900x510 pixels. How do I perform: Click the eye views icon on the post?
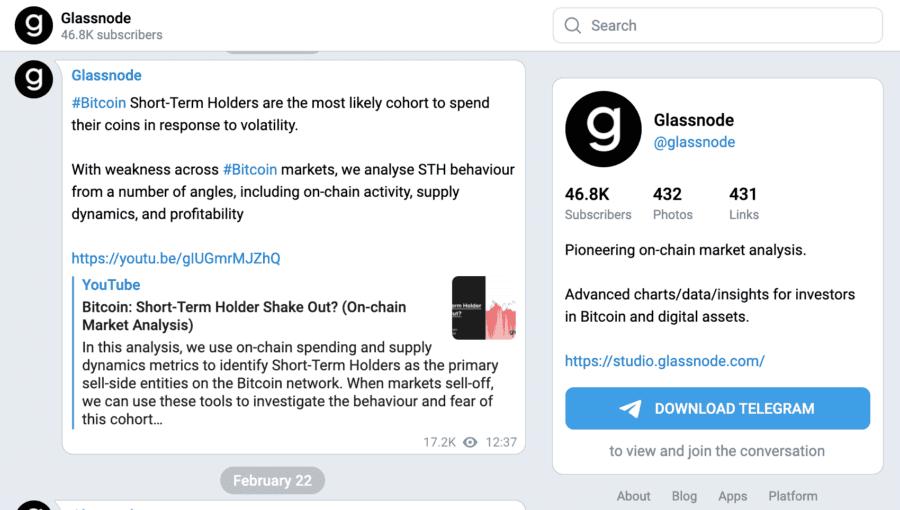click(x=470, y=442)
